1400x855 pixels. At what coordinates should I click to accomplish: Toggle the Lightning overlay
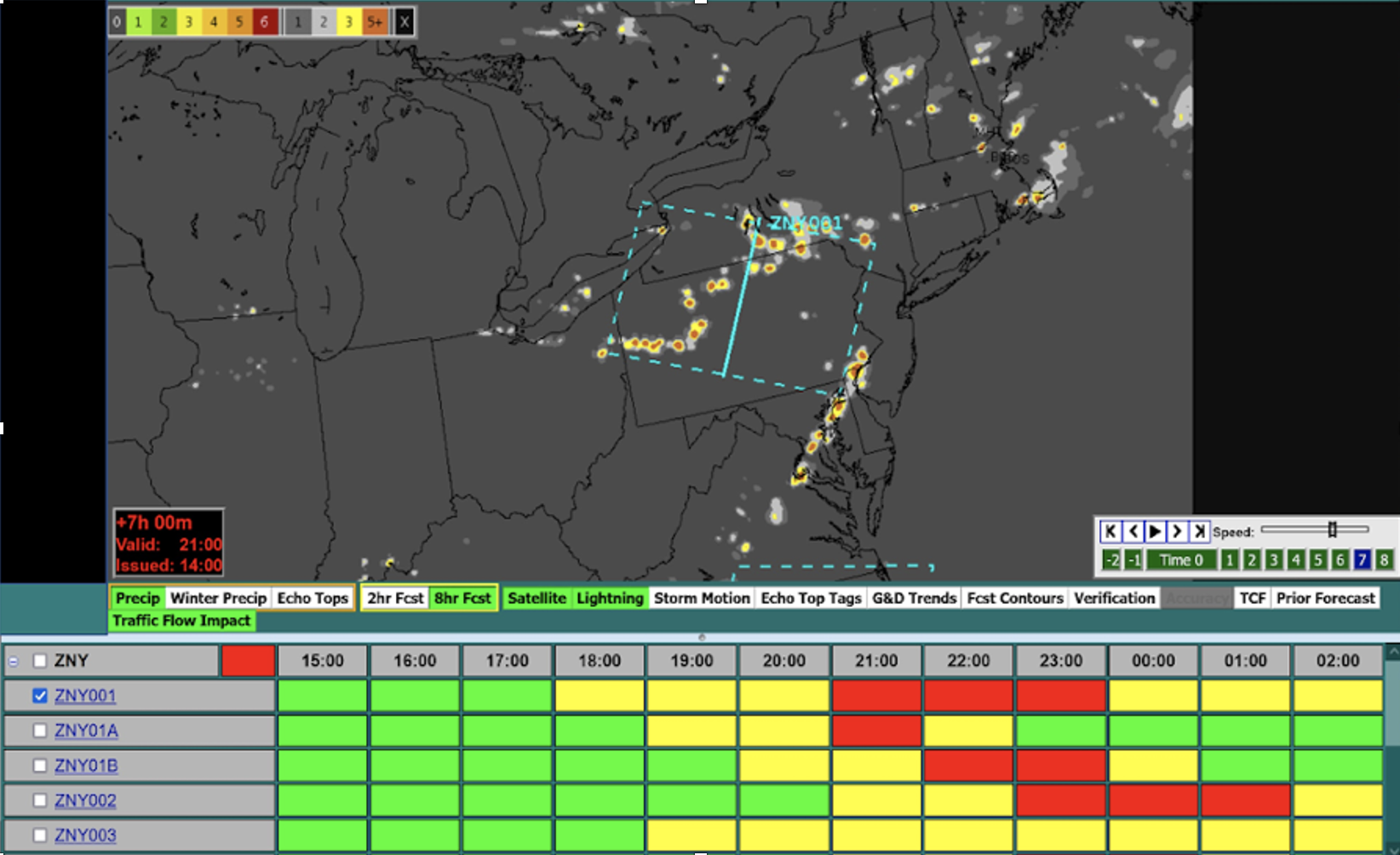pyautogui.click(x=610, y=598)
